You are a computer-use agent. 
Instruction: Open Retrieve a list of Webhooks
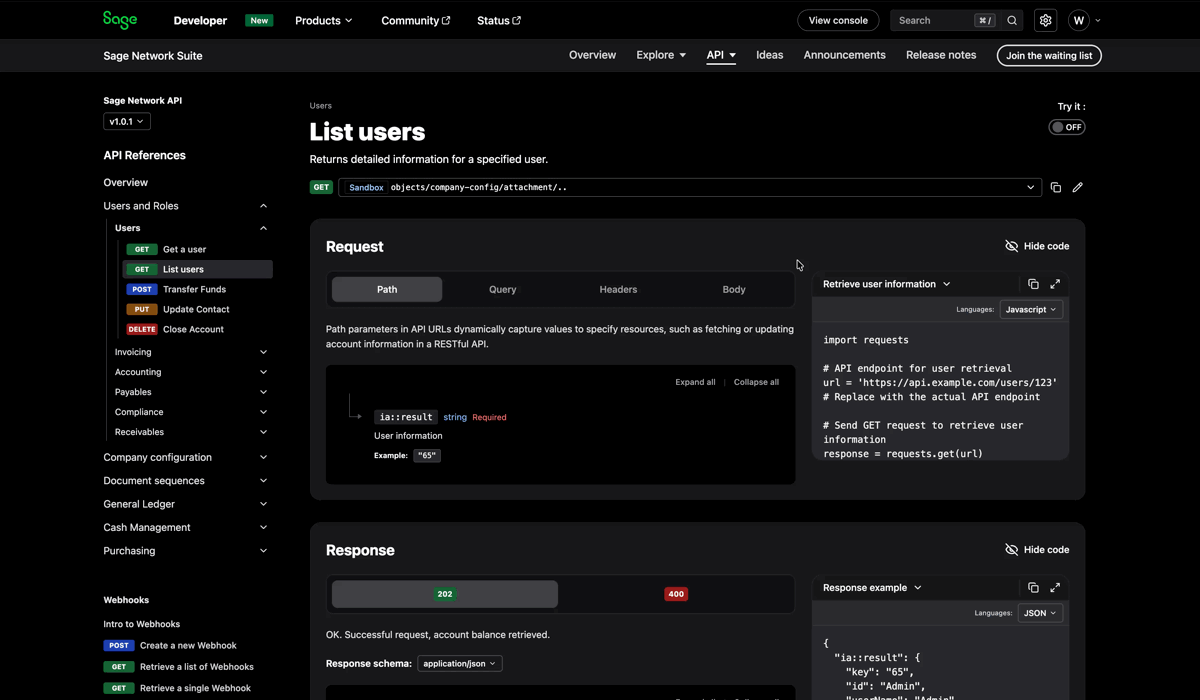(197, 667)
